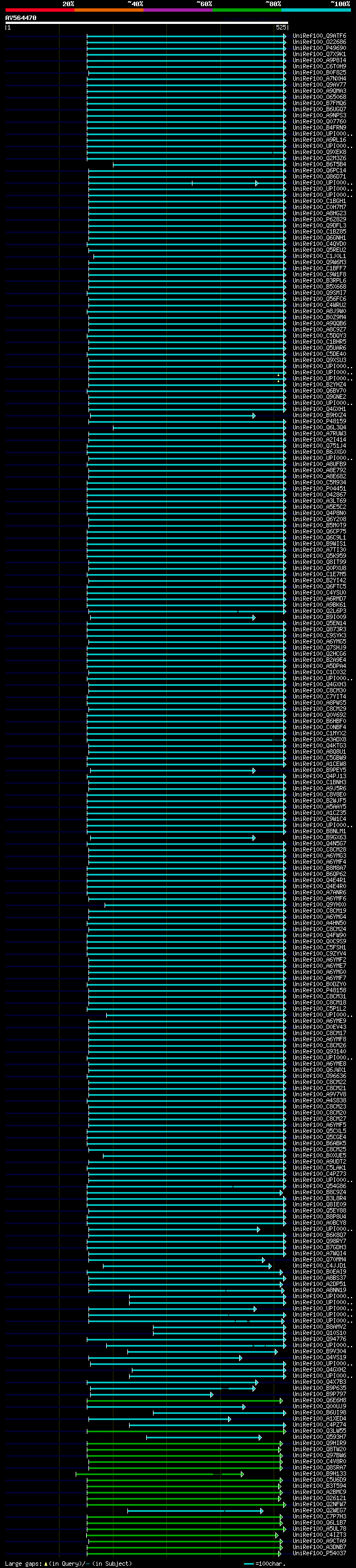Image resolution: width=356 pixels, height=1568 pixels.
Task: Select the UniRef100_B0F825 label
Action: click(319, 72)
